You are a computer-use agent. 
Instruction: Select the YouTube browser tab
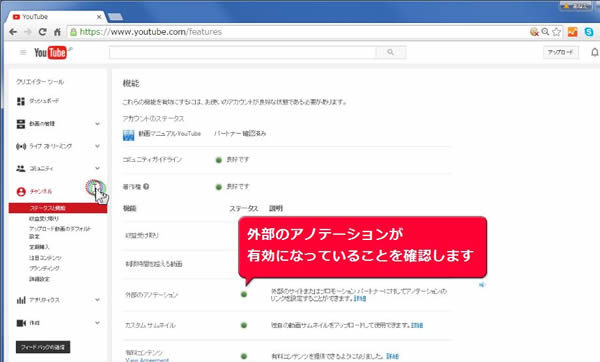click(55, 17)
